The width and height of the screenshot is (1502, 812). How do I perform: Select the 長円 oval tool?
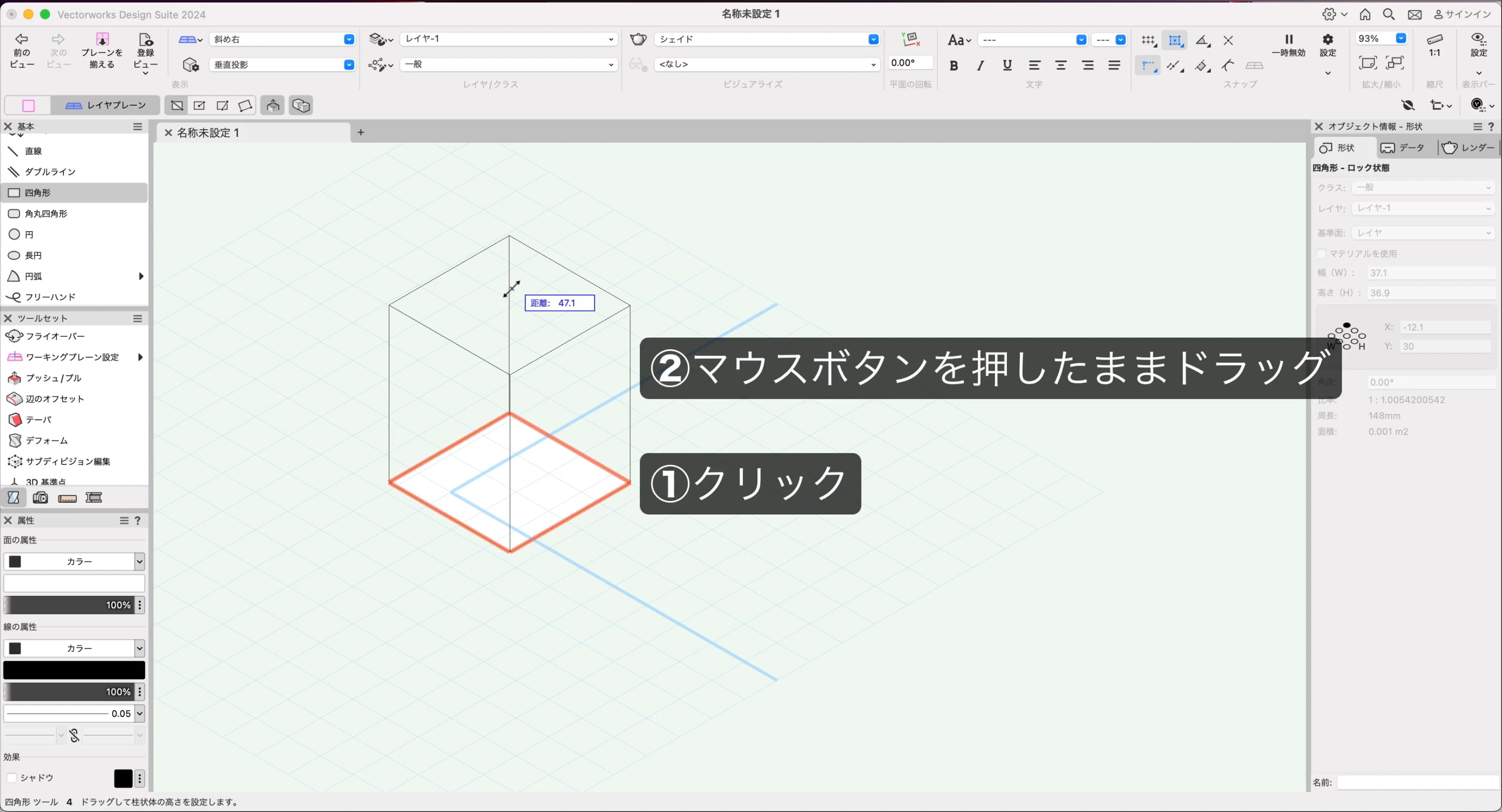[x=74, y=255]
